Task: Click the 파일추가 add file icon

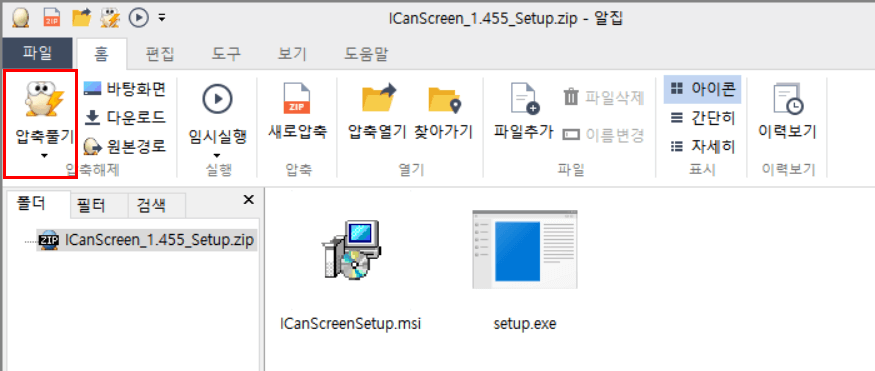Action: point(524,99)
